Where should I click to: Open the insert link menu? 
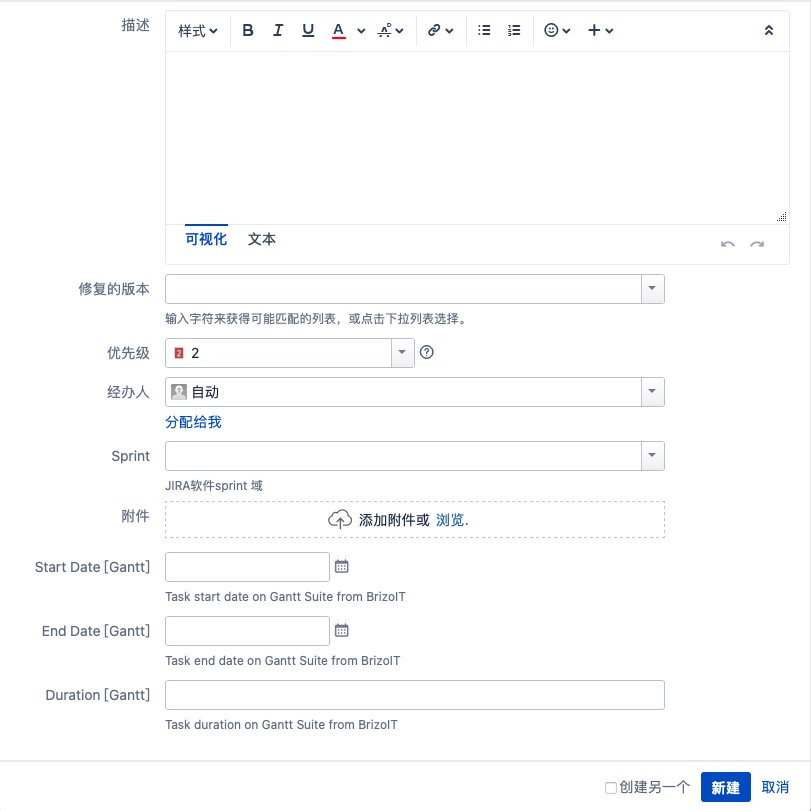440,31
